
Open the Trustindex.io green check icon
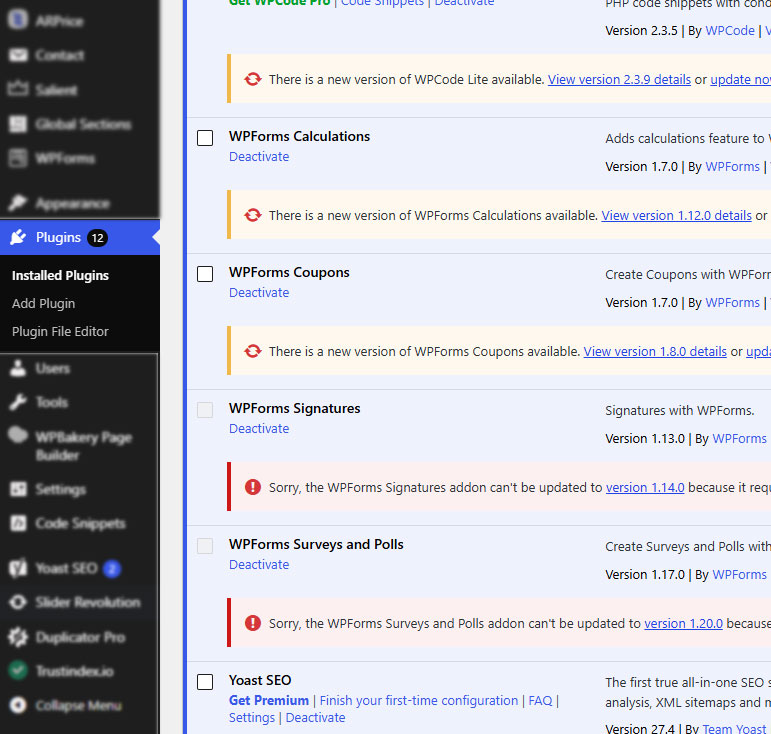tap(18, 671)
